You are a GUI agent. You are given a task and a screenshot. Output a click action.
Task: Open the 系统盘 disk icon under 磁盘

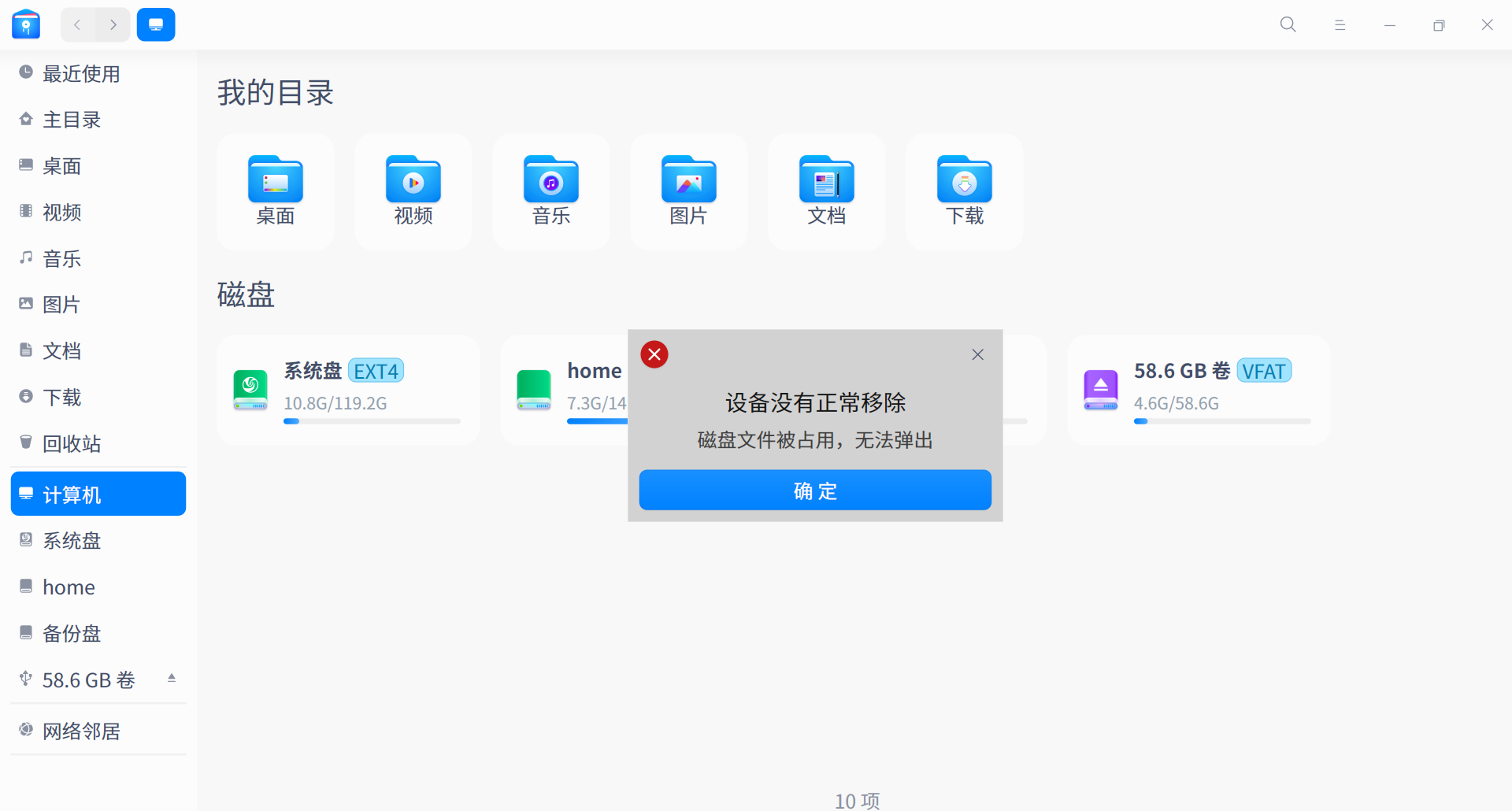[x=250, y=389]
